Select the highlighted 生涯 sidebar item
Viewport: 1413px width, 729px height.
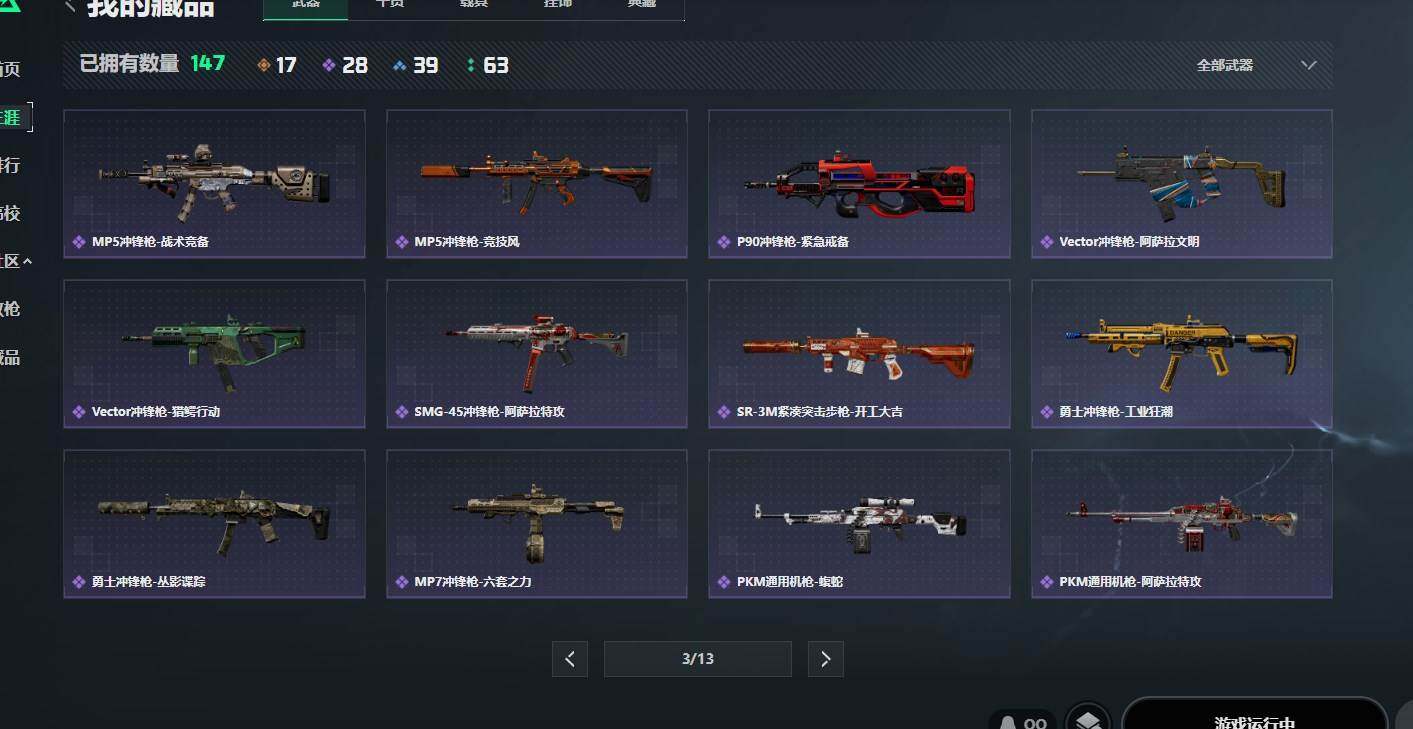(14, 117)
